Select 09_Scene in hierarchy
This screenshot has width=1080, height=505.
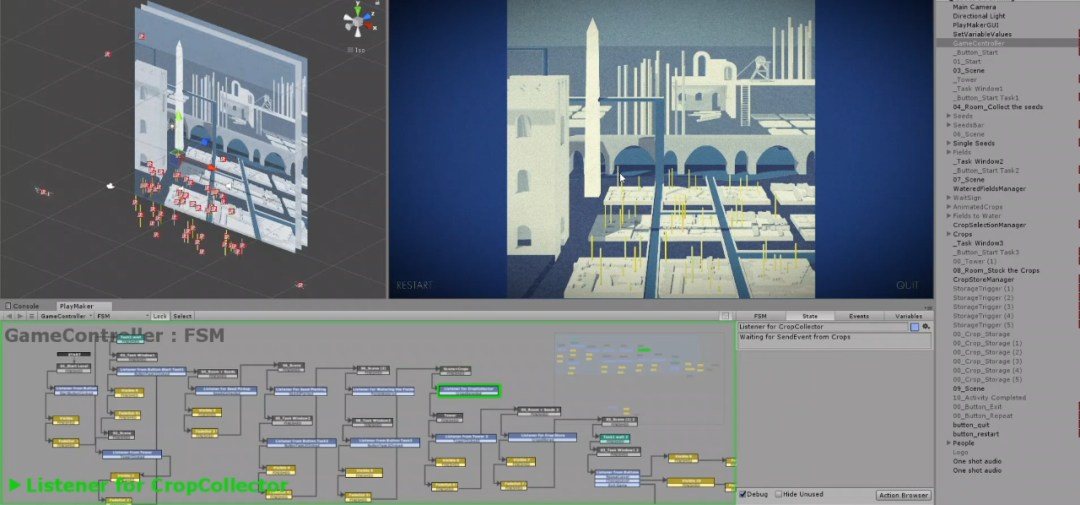[x=968, y=389]
